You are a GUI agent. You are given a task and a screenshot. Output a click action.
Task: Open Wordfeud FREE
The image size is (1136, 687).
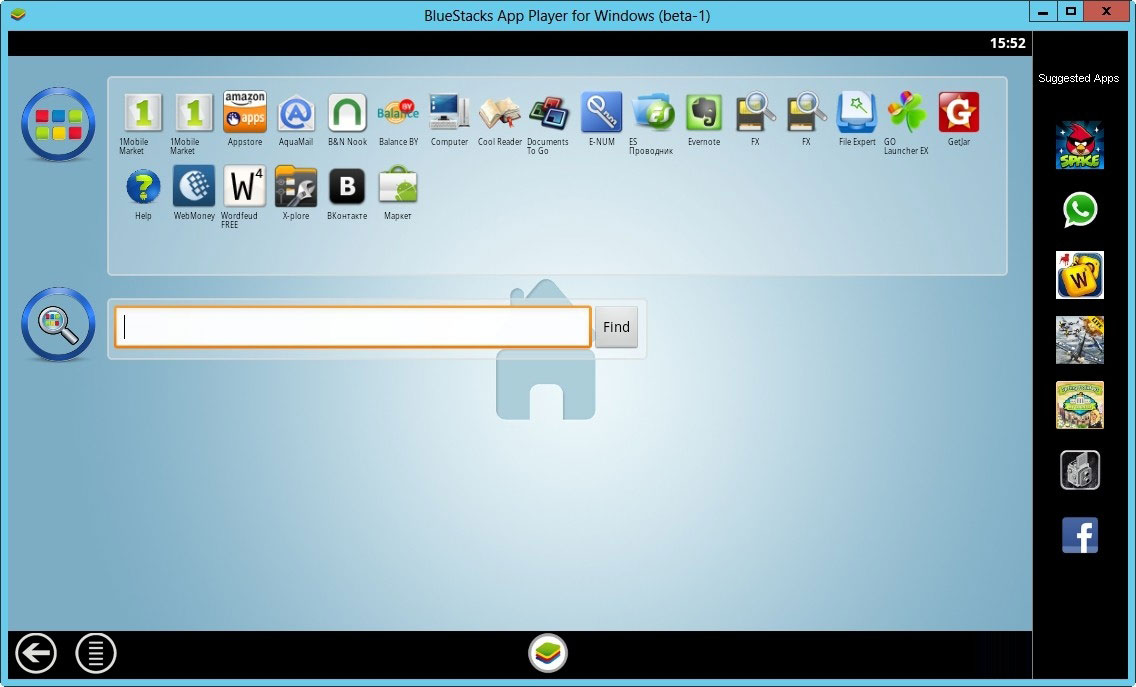tap(245, 186)
